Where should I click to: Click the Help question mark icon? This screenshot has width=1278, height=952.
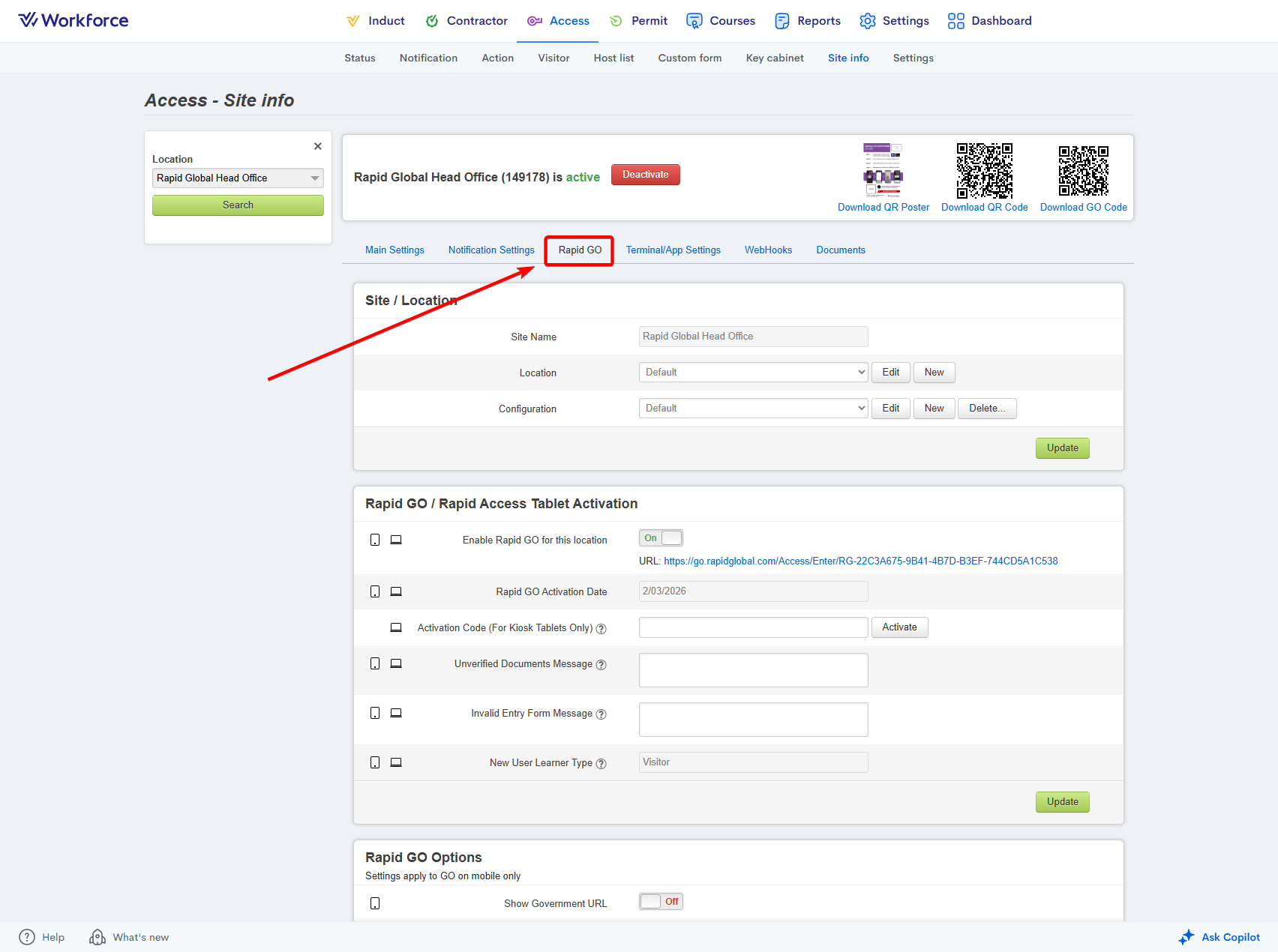click(x=27, y=937)
